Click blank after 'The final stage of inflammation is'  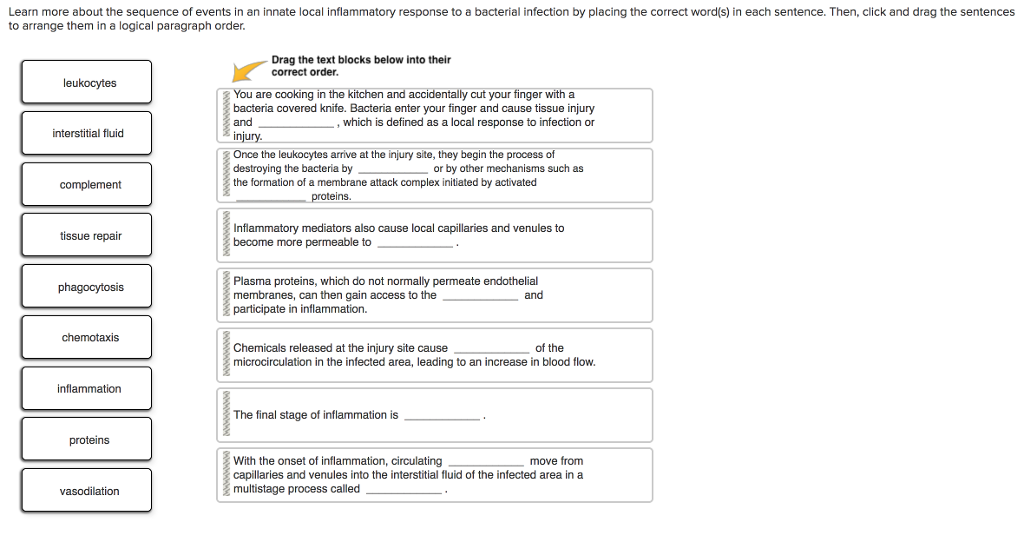click(442, 416)
